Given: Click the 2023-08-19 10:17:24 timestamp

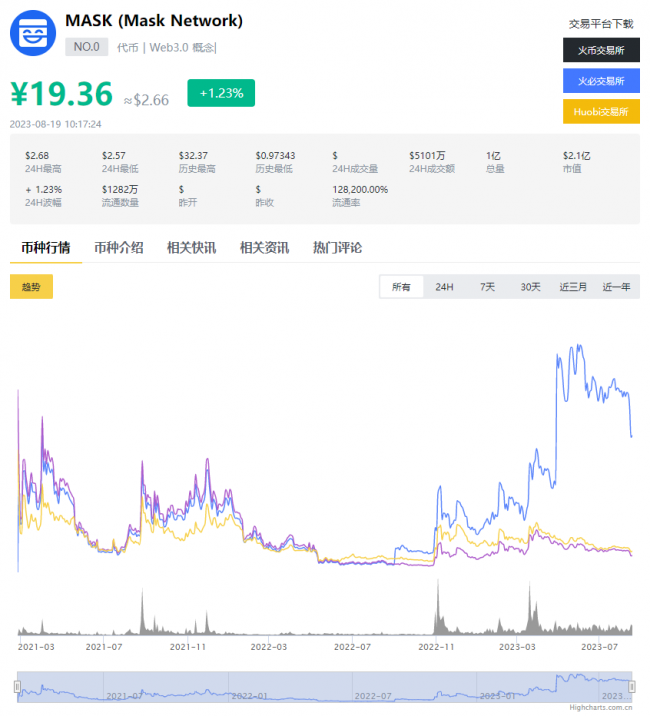Looking at the screenshot, I should tap(55, 124).
